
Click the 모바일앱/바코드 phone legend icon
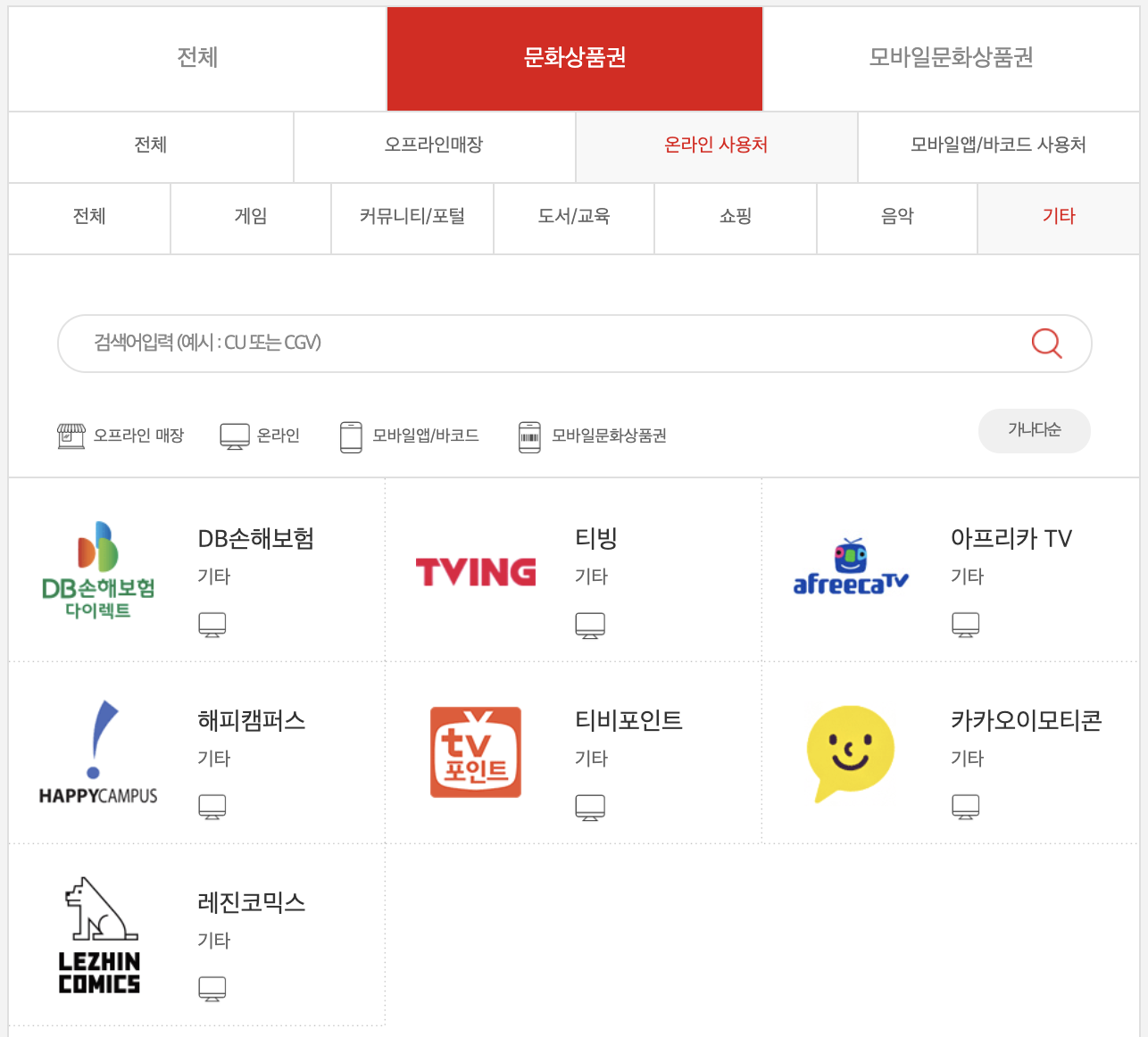click(351, 436)
